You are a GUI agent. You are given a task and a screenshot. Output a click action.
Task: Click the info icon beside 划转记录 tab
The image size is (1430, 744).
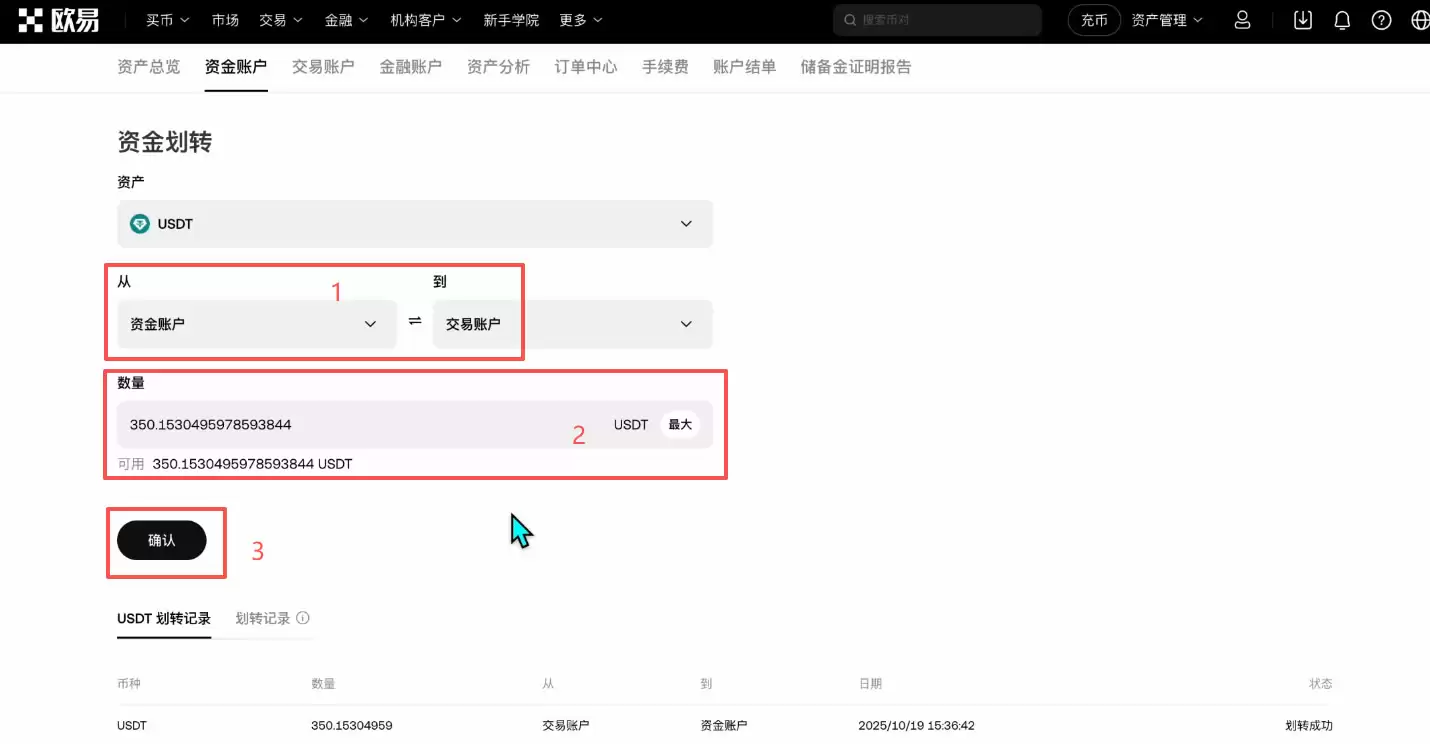click(x=303, y=618)
